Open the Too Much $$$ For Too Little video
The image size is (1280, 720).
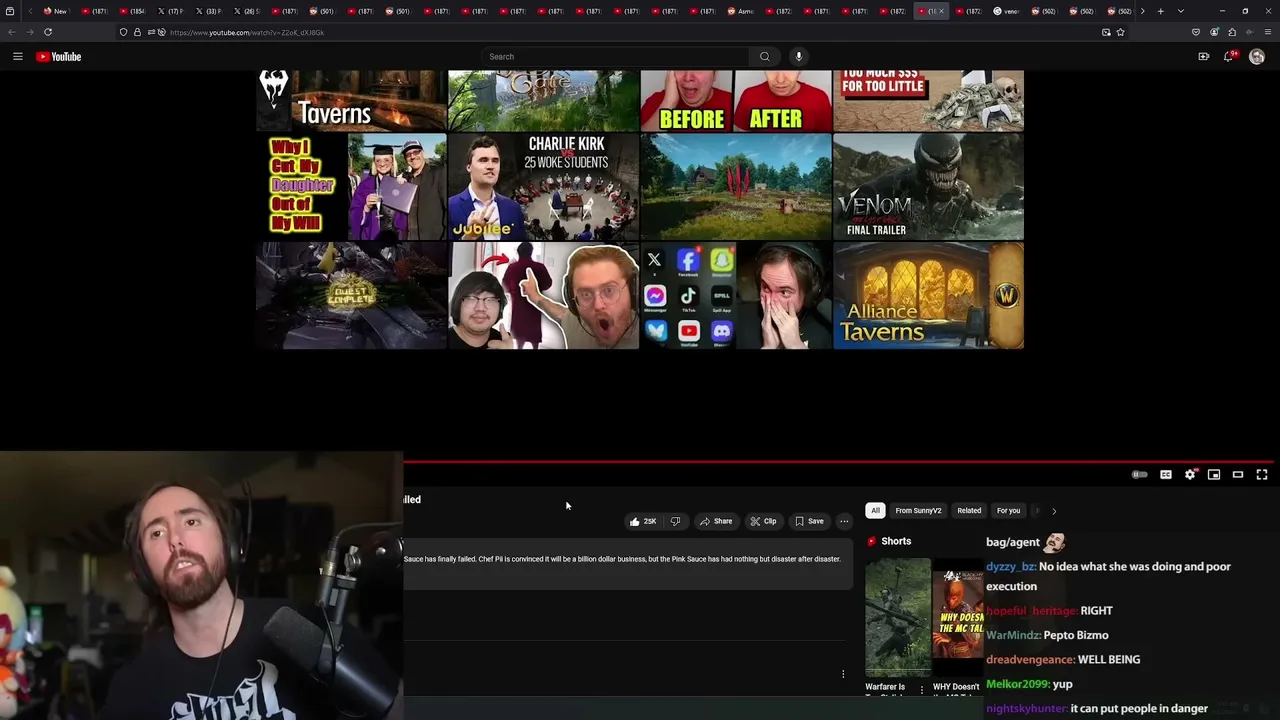tap(928, 100)
